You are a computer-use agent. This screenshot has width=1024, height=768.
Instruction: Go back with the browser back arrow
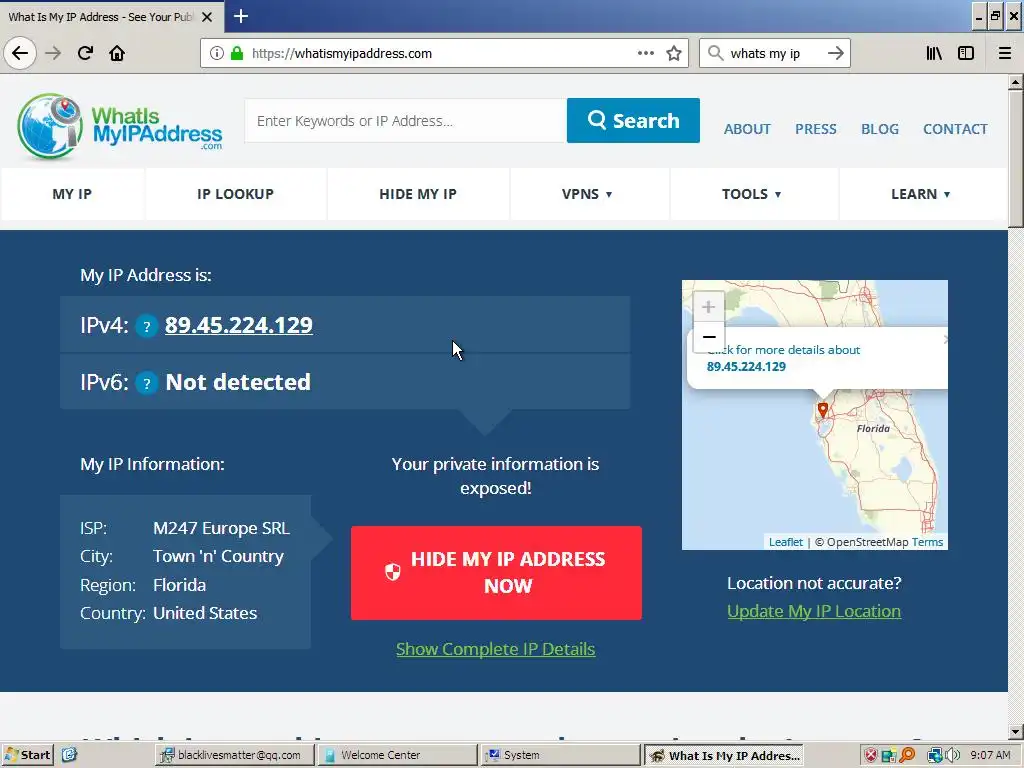coord(20,53)
